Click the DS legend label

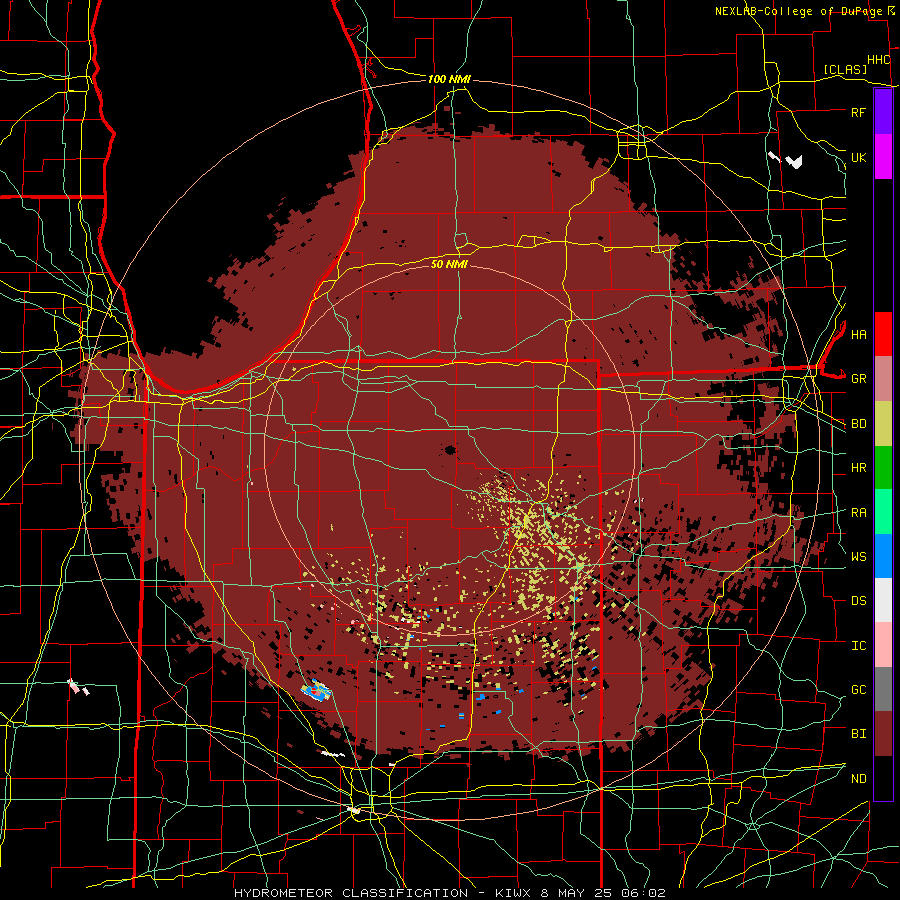[858, 600]
